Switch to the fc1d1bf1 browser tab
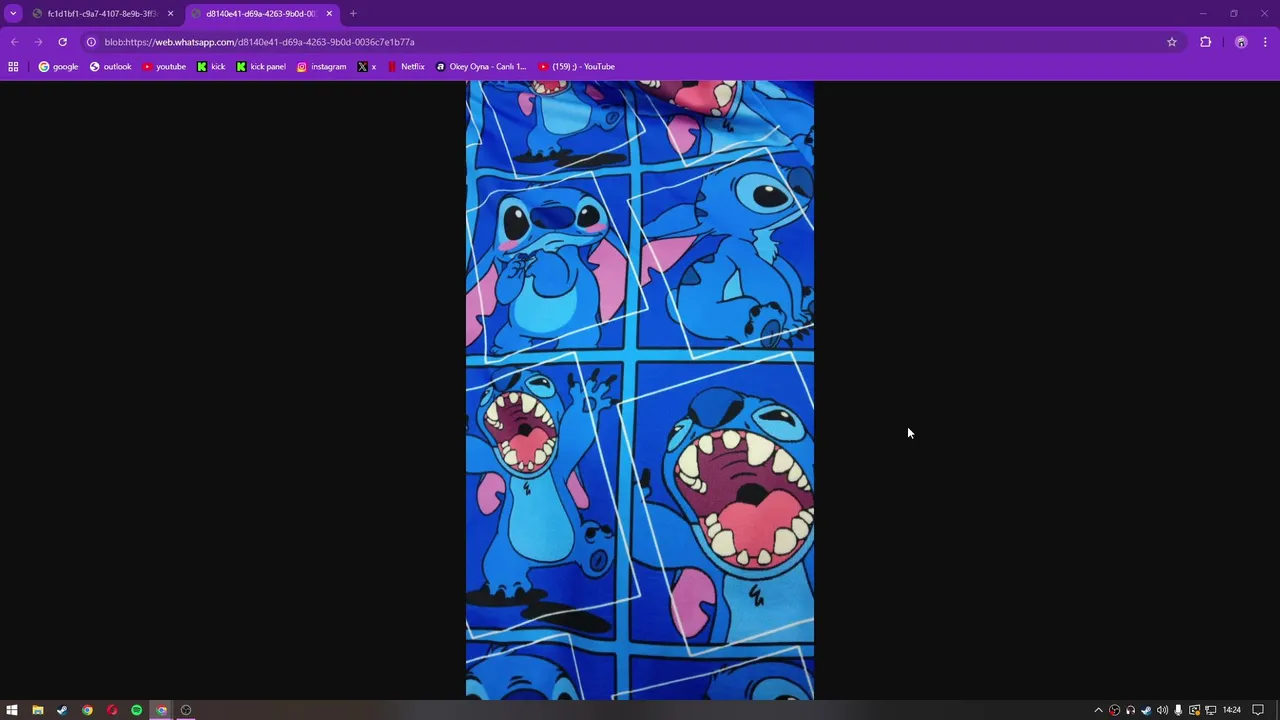This screenshot has width=1280, height=720. pyautogui.click(x=102, y=14)
